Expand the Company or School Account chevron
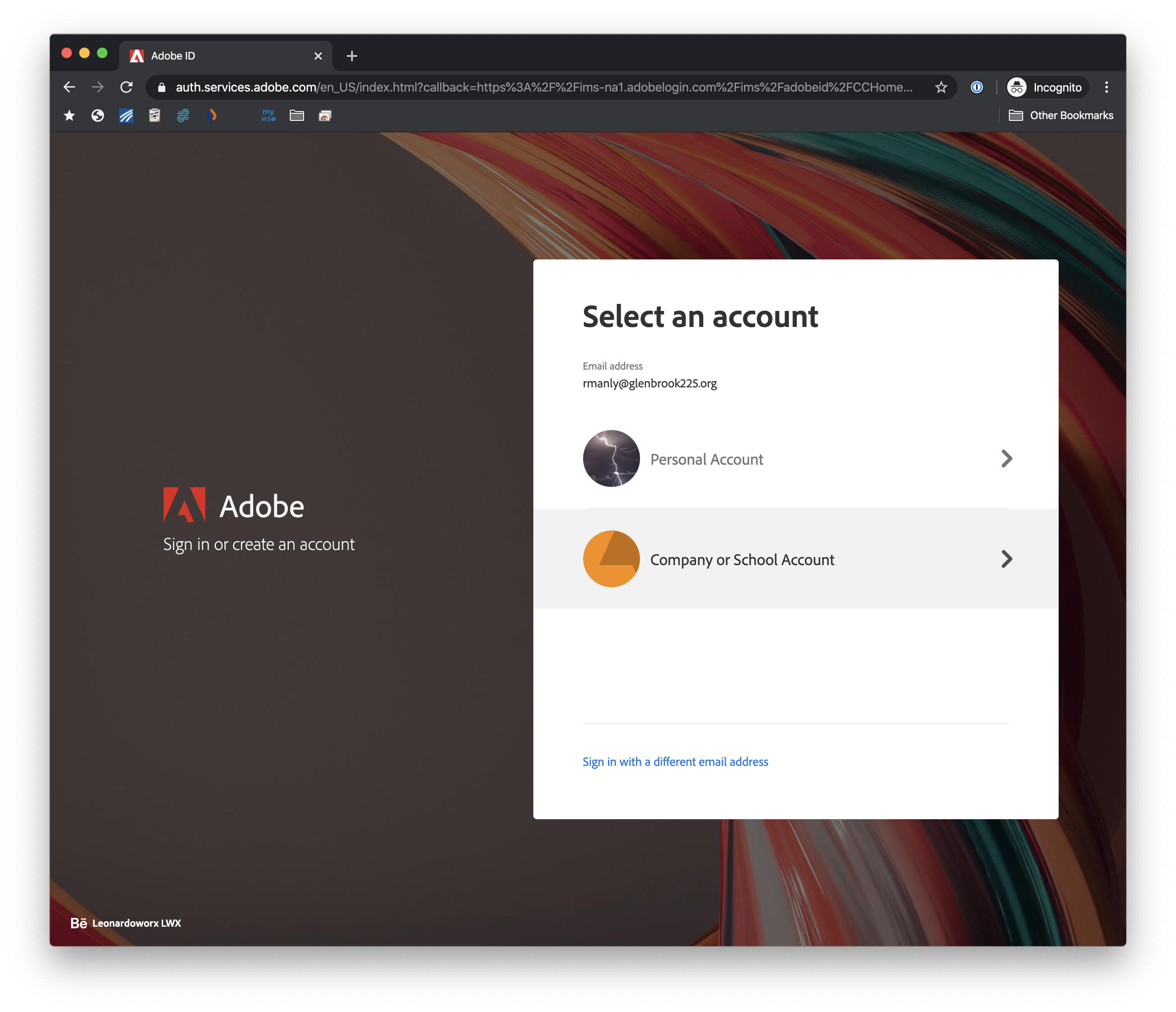Screen dimensions: 1176x1012 [x=1006, y=559]
